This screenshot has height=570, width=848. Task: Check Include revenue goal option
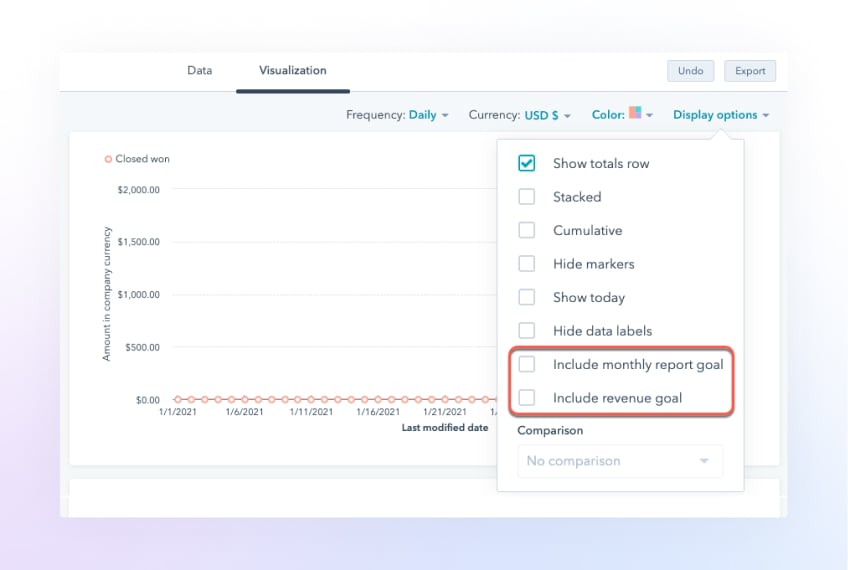coord(527,398)
